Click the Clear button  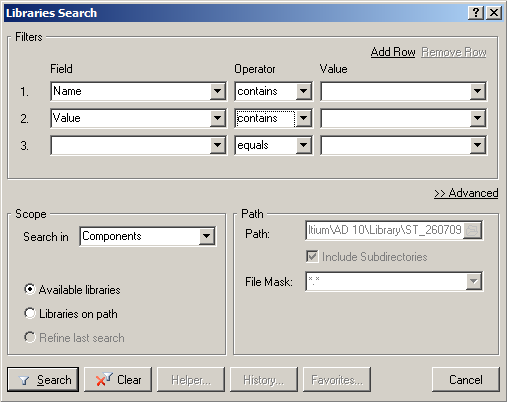point(118,379)
